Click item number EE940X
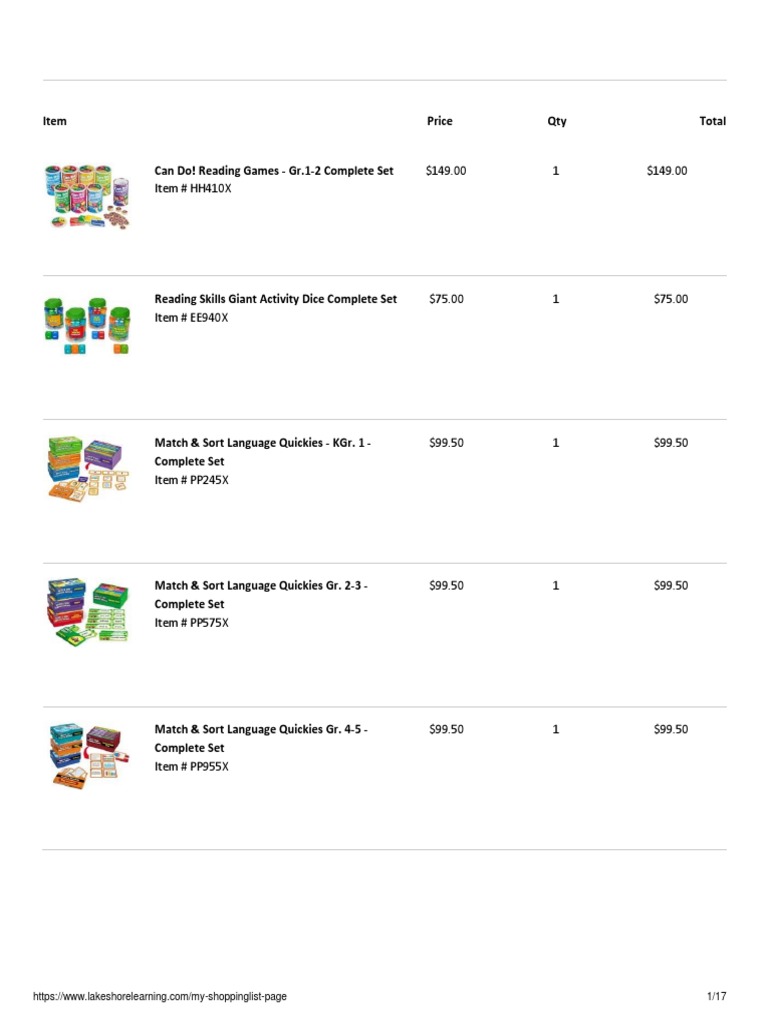 coord(192,318)
